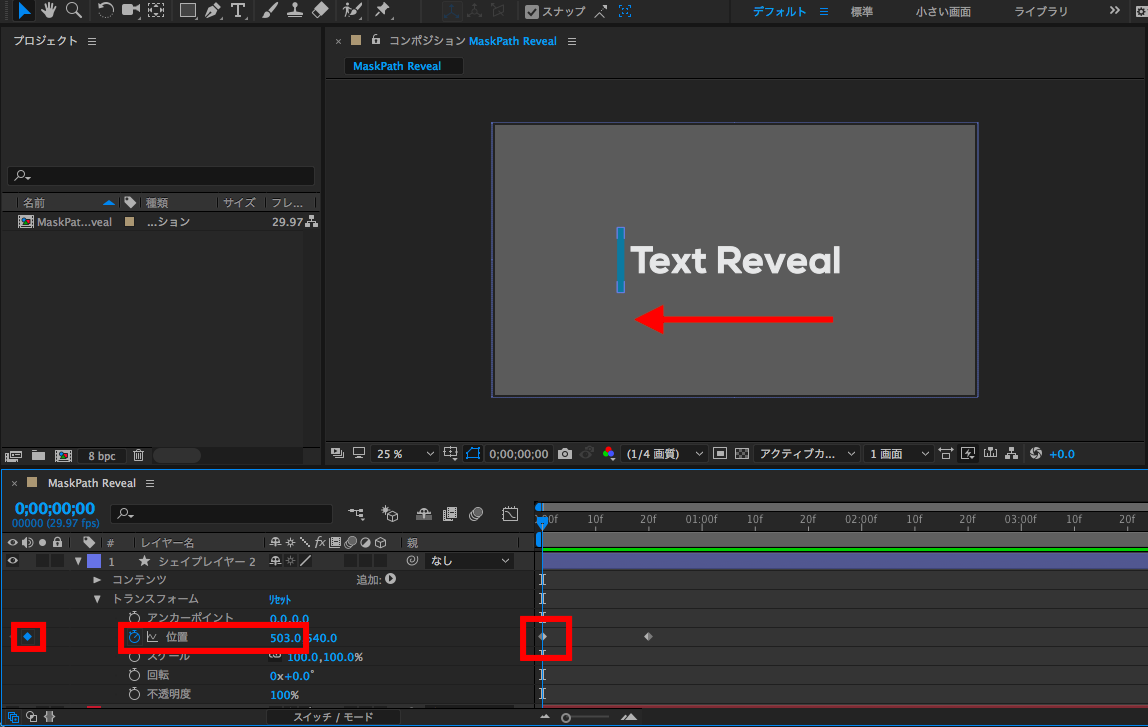Open the Graph Editor in timeline
The height and width of the screenshot is (727, 1148).
pos(510,514)
